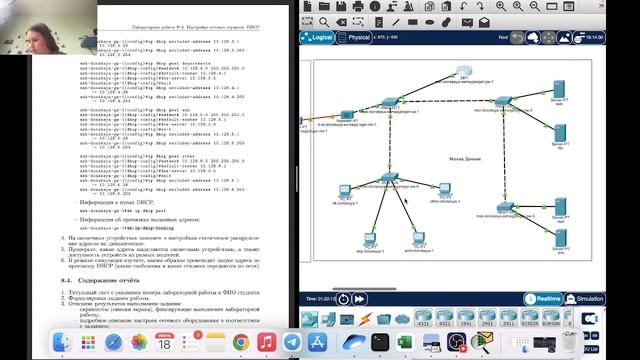
Task: Open Microsoft Excel from the Dock
Action: pos(405,342)
